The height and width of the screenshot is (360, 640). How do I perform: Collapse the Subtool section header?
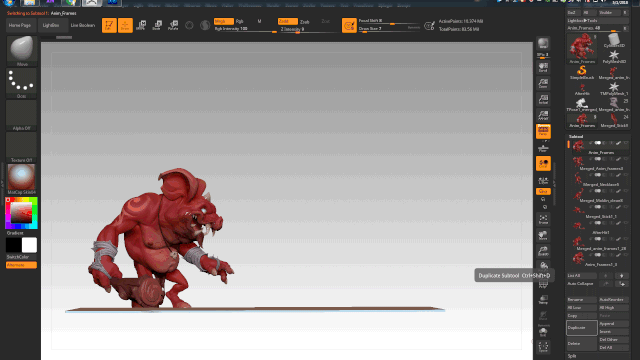pyautogui.click(x=576, y=137)
